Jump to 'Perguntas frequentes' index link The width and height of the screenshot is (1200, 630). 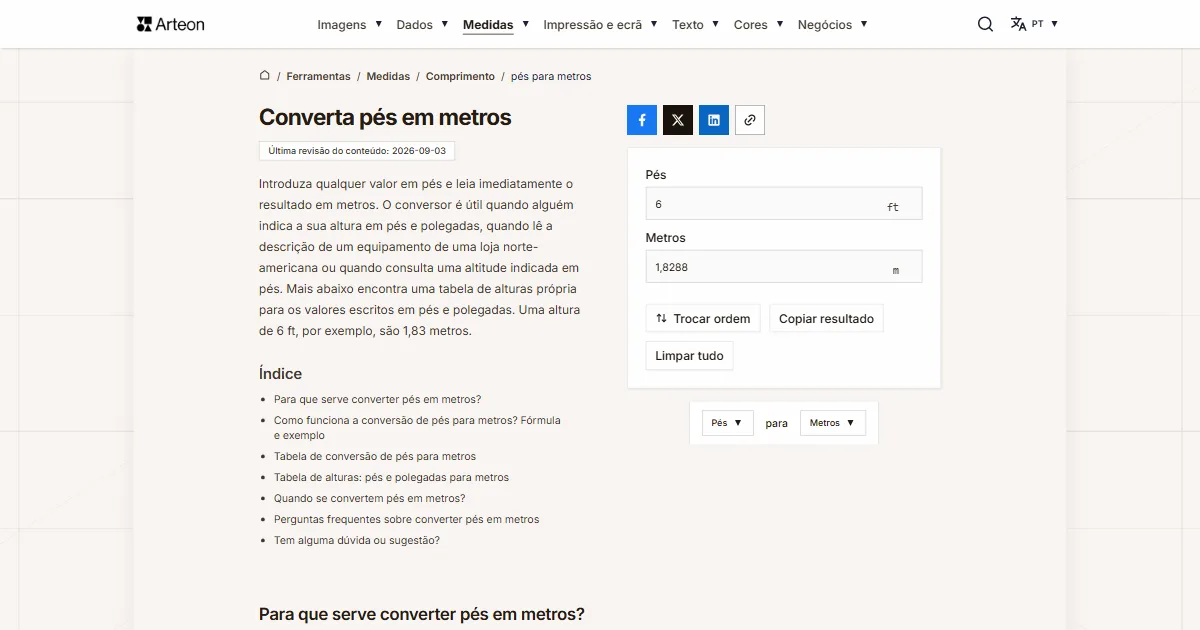point(406,519)
